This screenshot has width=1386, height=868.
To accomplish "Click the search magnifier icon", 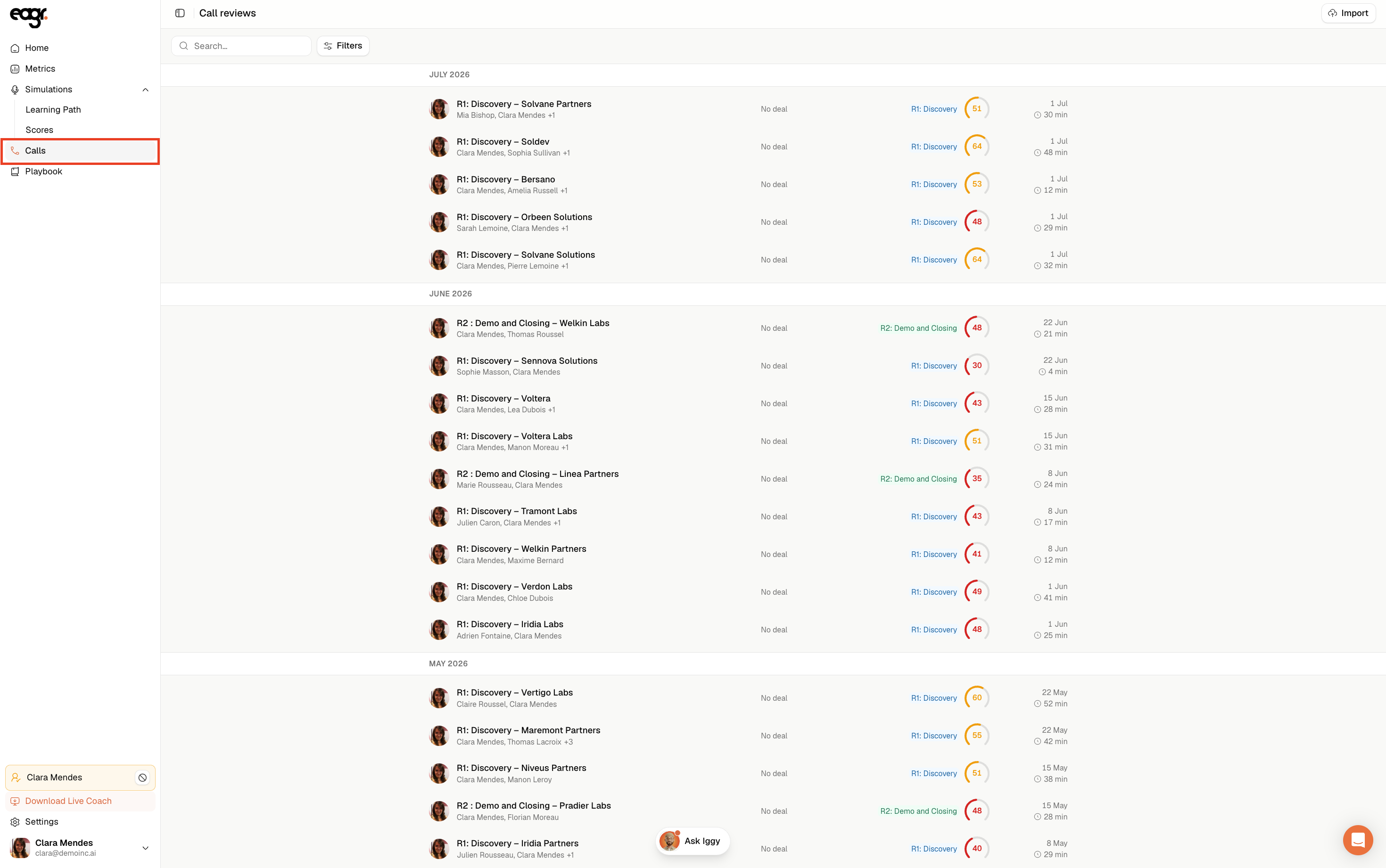I will tap(184, 46).
